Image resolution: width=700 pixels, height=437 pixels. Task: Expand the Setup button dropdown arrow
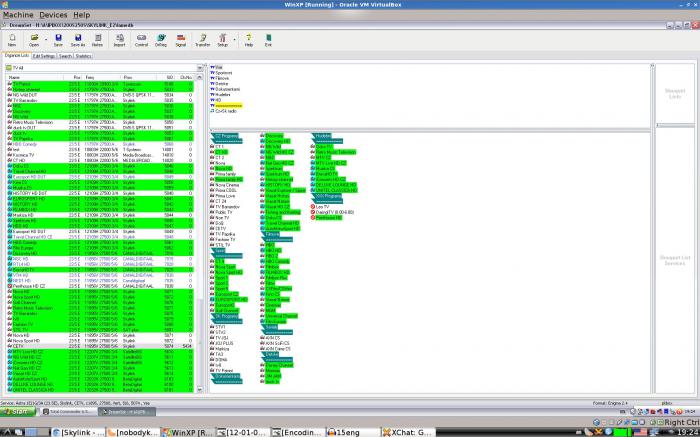pyautogui.click(x=234, y=39)
